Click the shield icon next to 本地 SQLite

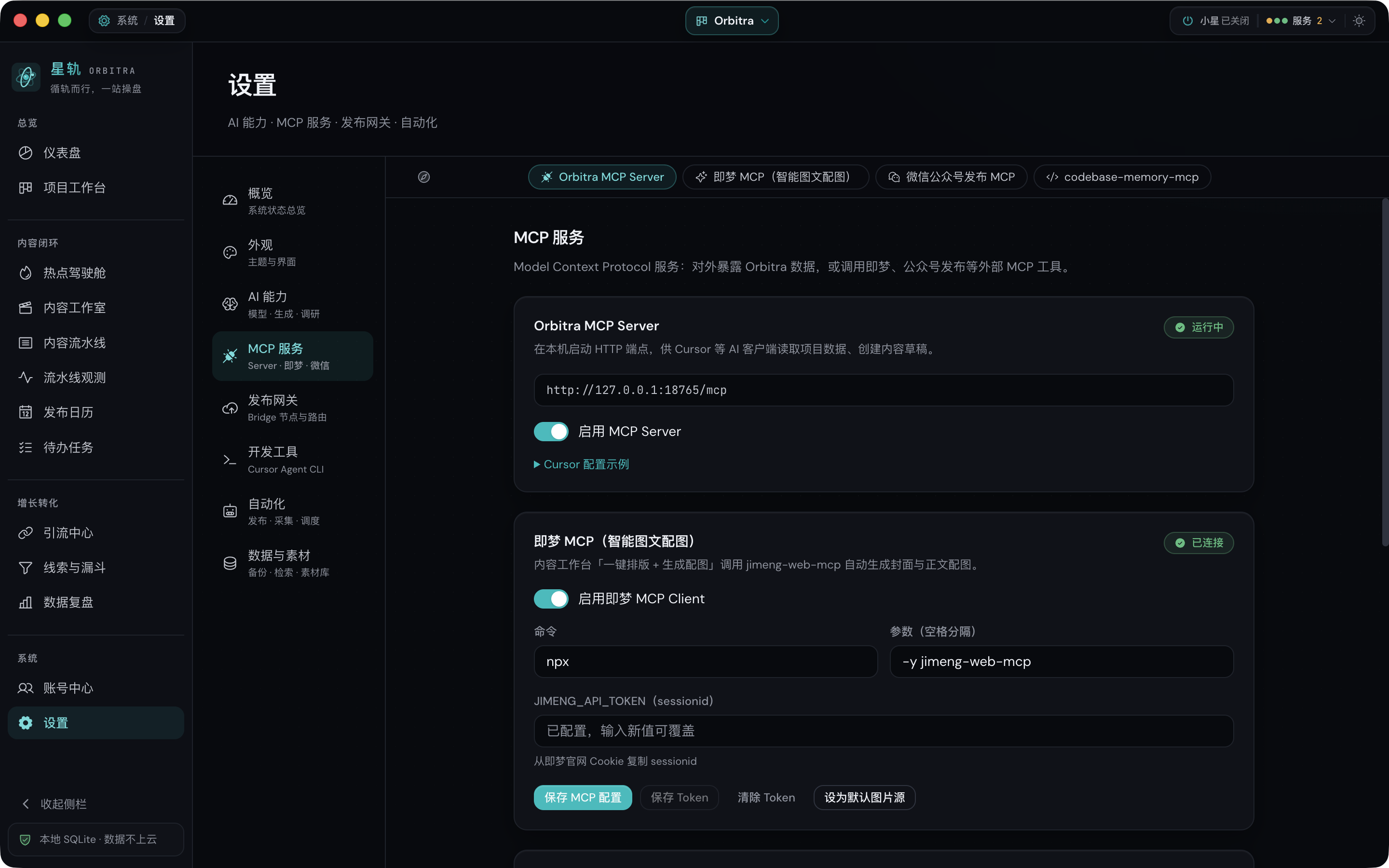point(25,839)
